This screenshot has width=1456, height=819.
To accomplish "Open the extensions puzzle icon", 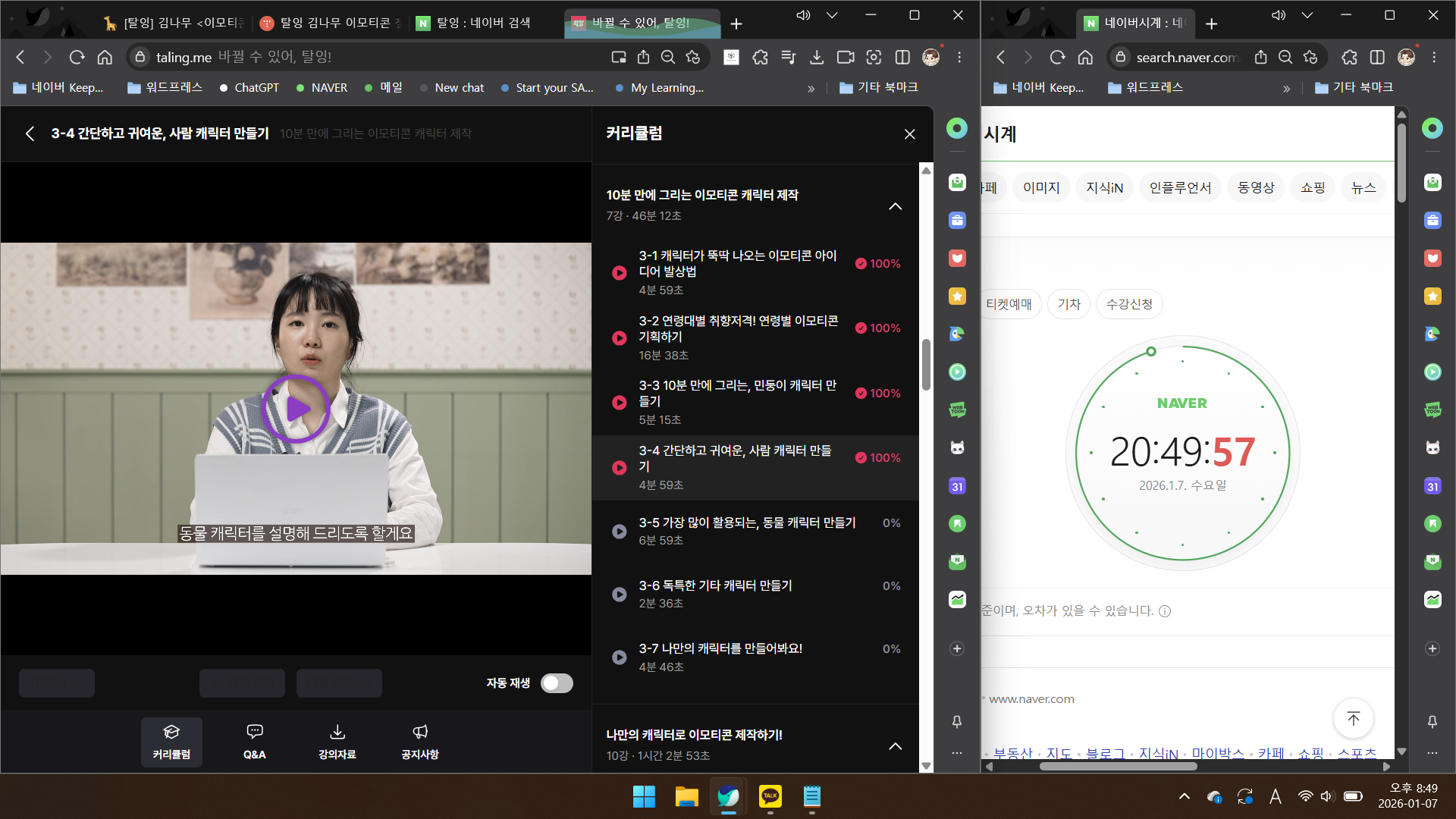I will coord(760,58).
